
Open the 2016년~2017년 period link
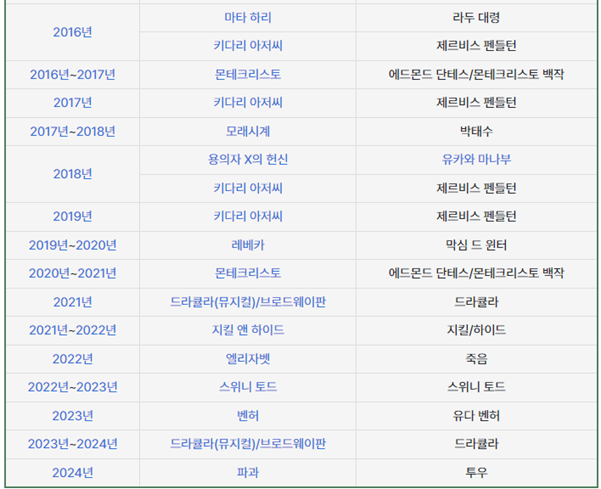point(72,74)
